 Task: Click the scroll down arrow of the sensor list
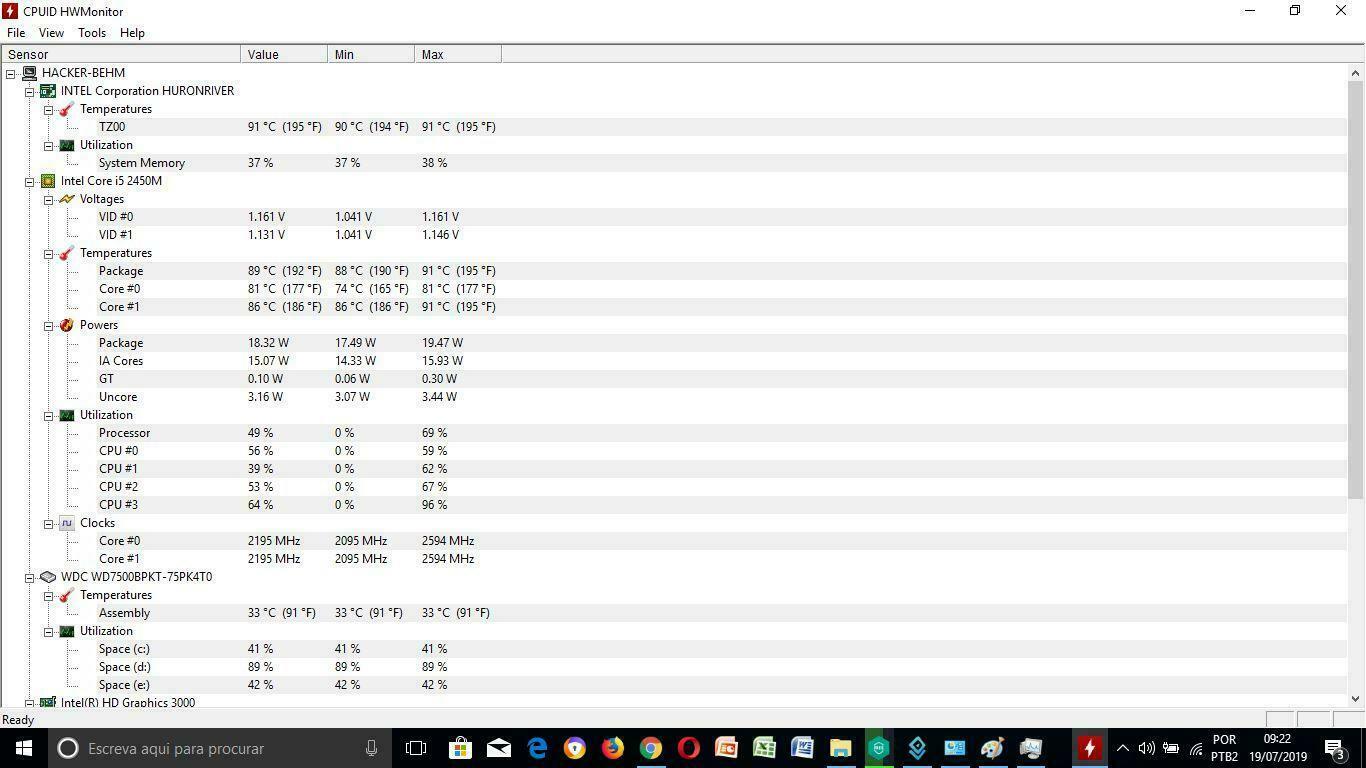1356,699
